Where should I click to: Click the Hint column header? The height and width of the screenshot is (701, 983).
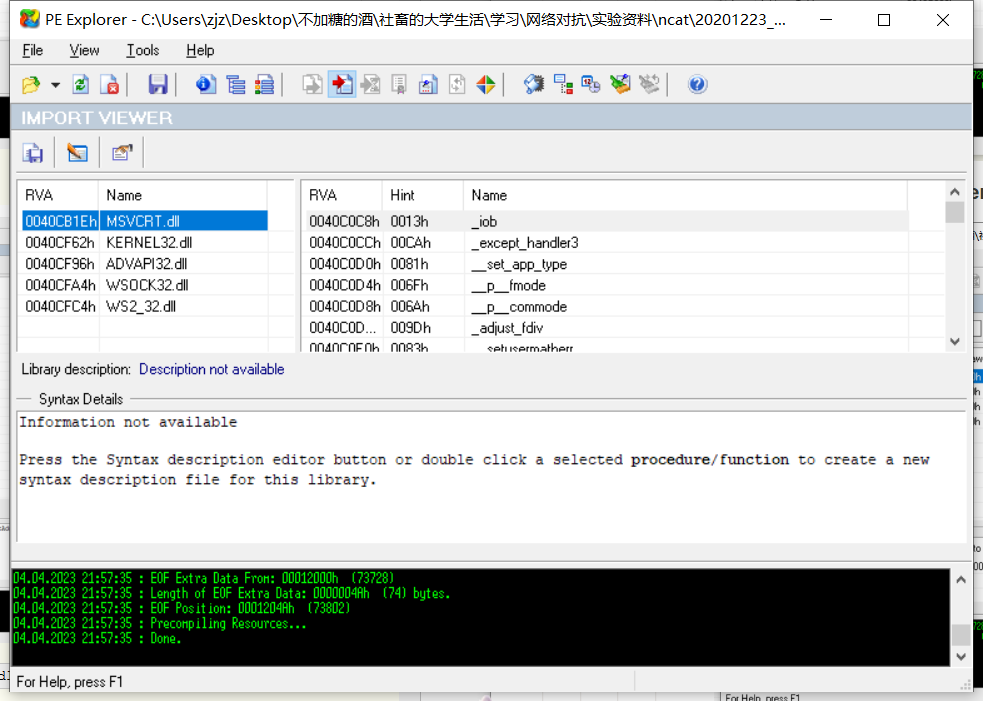point(423,195)
